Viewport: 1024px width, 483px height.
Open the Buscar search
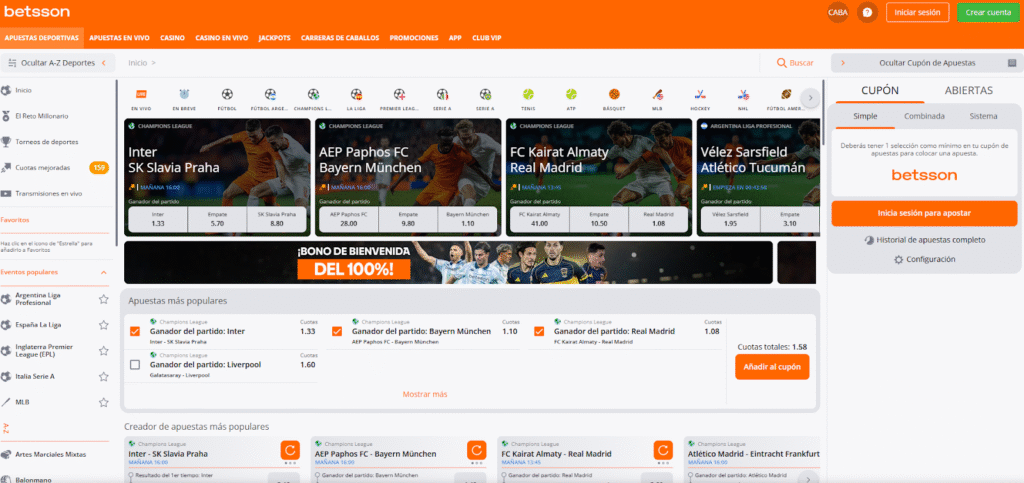(795, 63)
